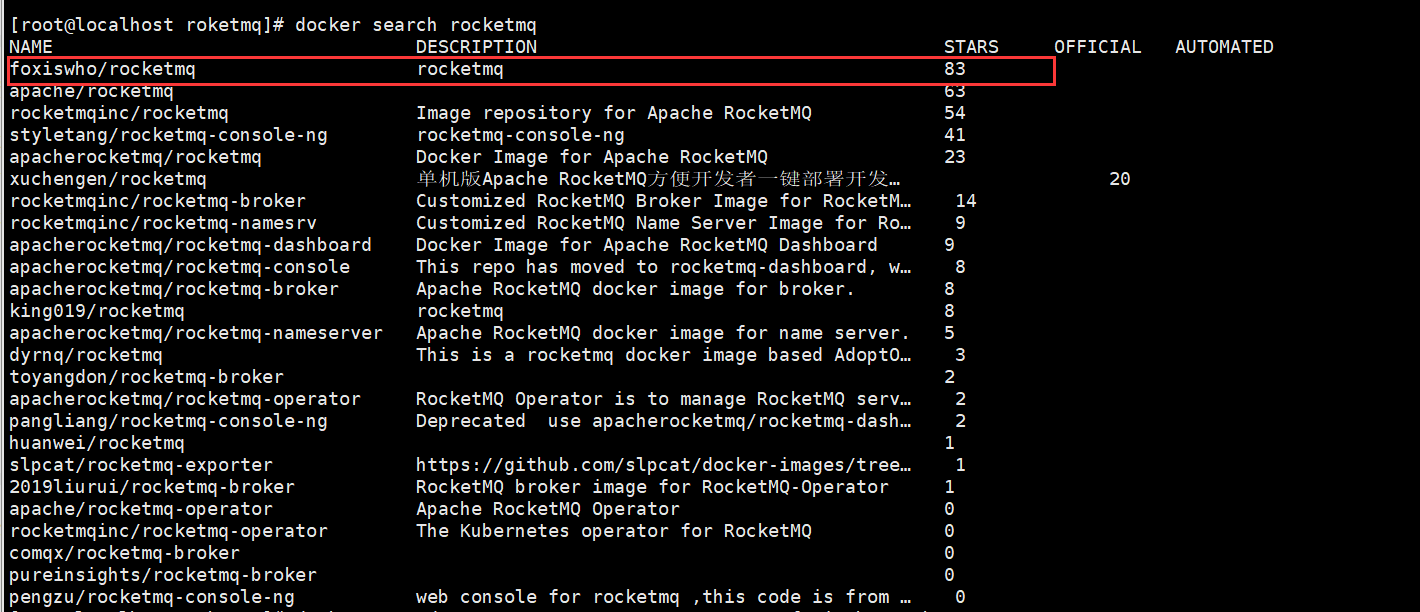Select xuchengen/rocketmq image name
Viewport: 1420px width, 612px height.
(x=108, y=179)
